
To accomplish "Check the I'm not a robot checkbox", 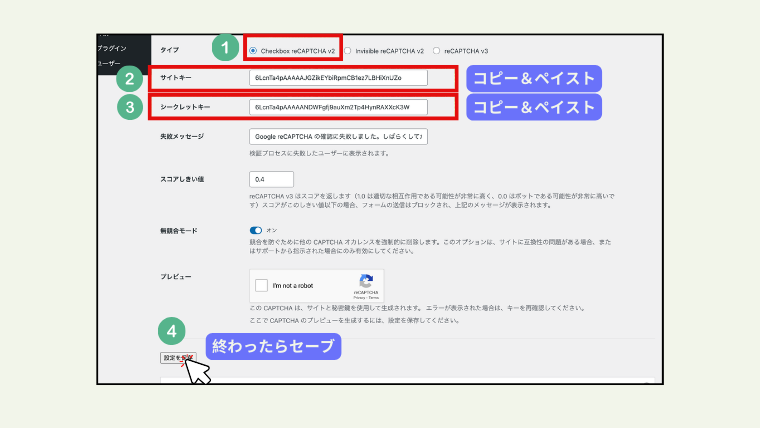I will click(x=262, y=286).
